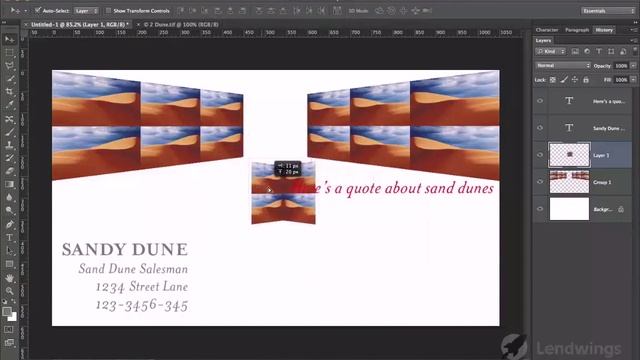The image size is (640, 360).
Task: Open Layers panel flyout menu
Action: (633, 40)
